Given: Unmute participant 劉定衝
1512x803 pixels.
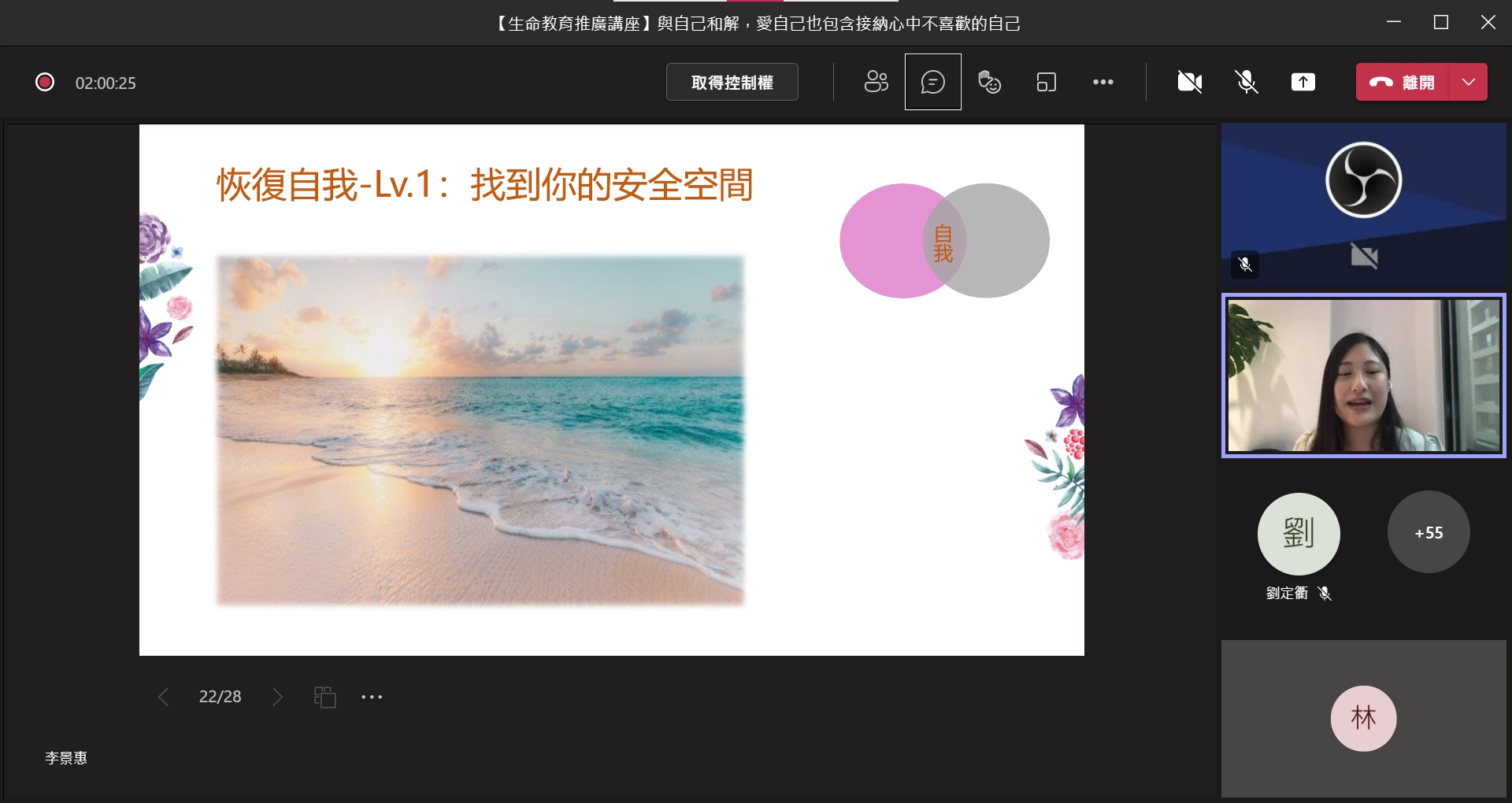Looking at the screenshot, I should pos(1326,593).
